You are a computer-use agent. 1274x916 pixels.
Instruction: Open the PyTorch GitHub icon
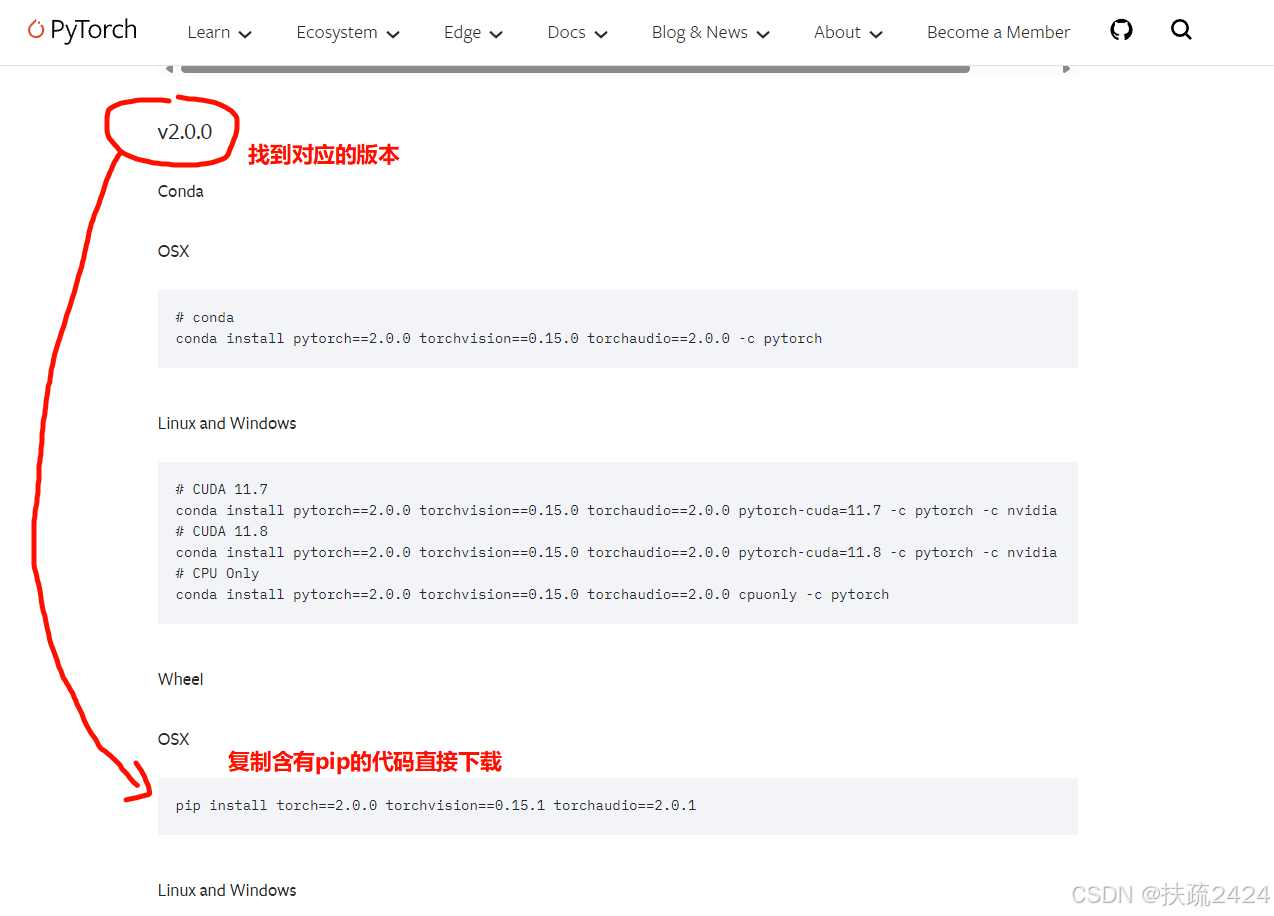click(x=1122, y=31)
